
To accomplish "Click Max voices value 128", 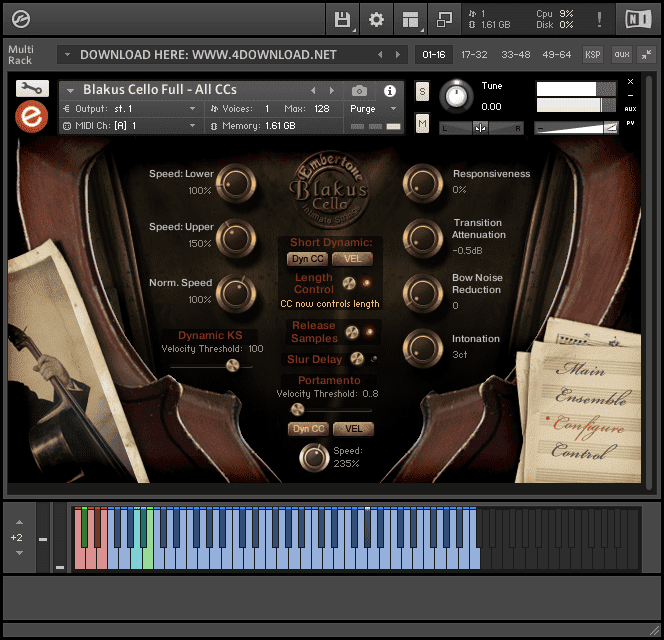I will tap(322, 109).
